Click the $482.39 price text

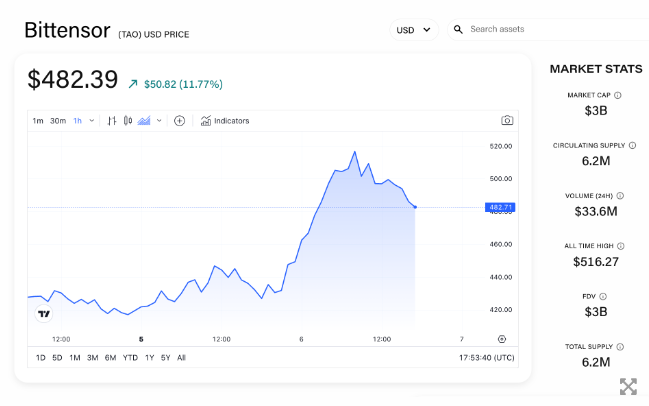[73, 79]
